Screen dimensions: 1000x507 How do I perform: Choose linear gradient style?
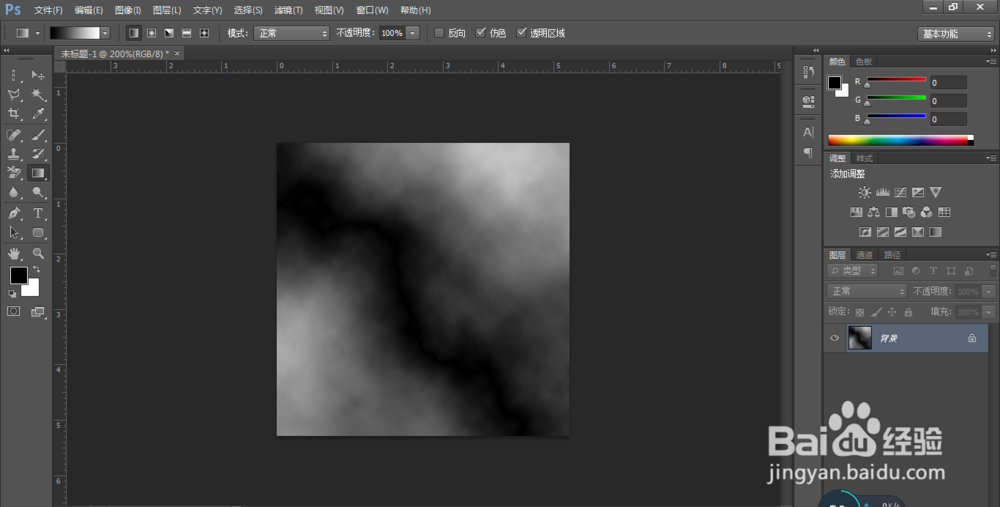(133, 33)
